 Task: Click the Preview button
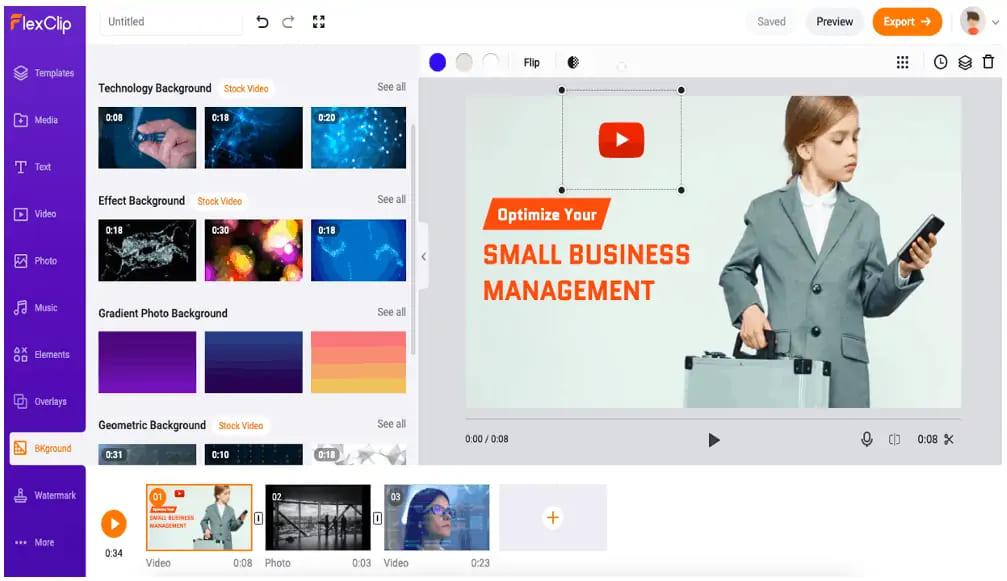click(x=834, y=22)
